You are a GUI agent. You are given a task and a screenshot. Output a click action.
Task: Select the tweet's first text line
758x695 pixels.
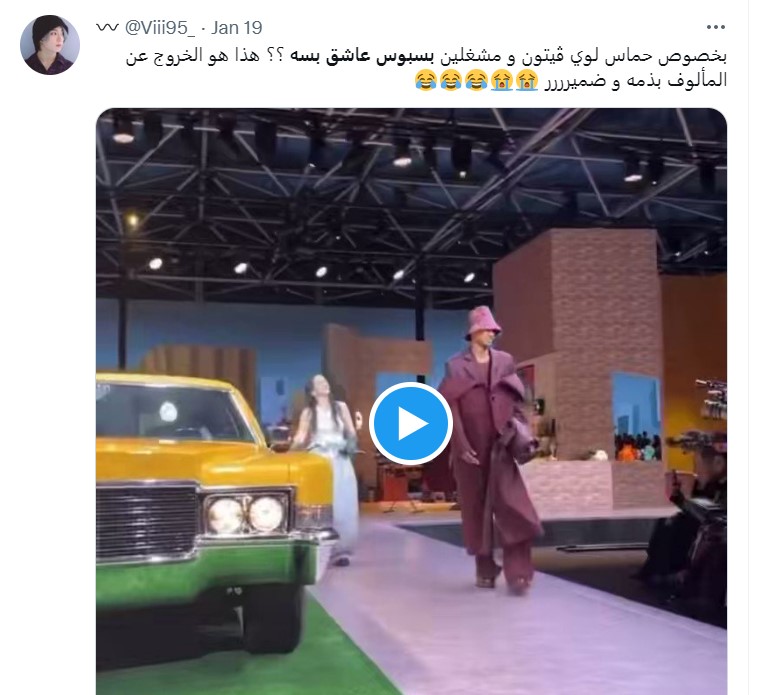pyautogui.click(x=426, y=56)
